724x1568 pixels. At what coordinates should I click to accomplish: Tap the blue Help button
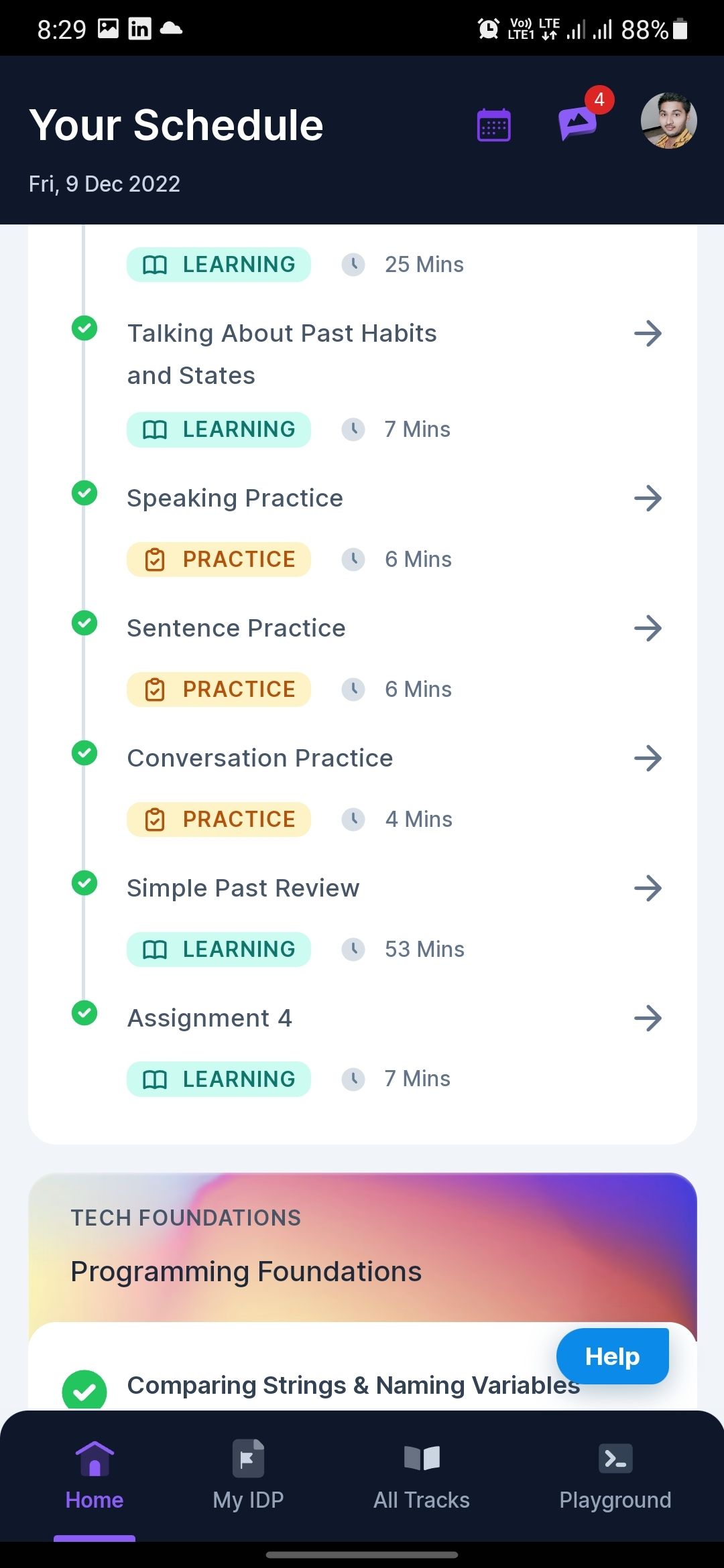613,1356
